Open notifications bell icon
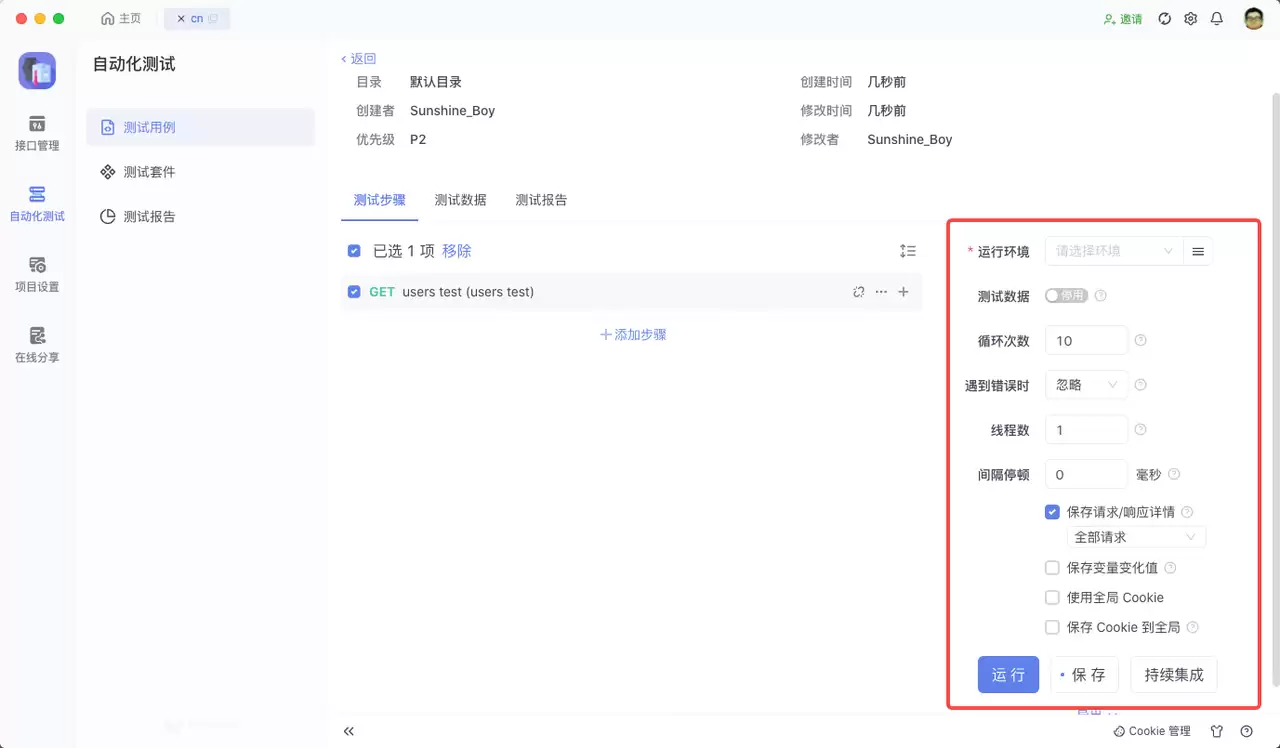 (x=1217, y=19)
